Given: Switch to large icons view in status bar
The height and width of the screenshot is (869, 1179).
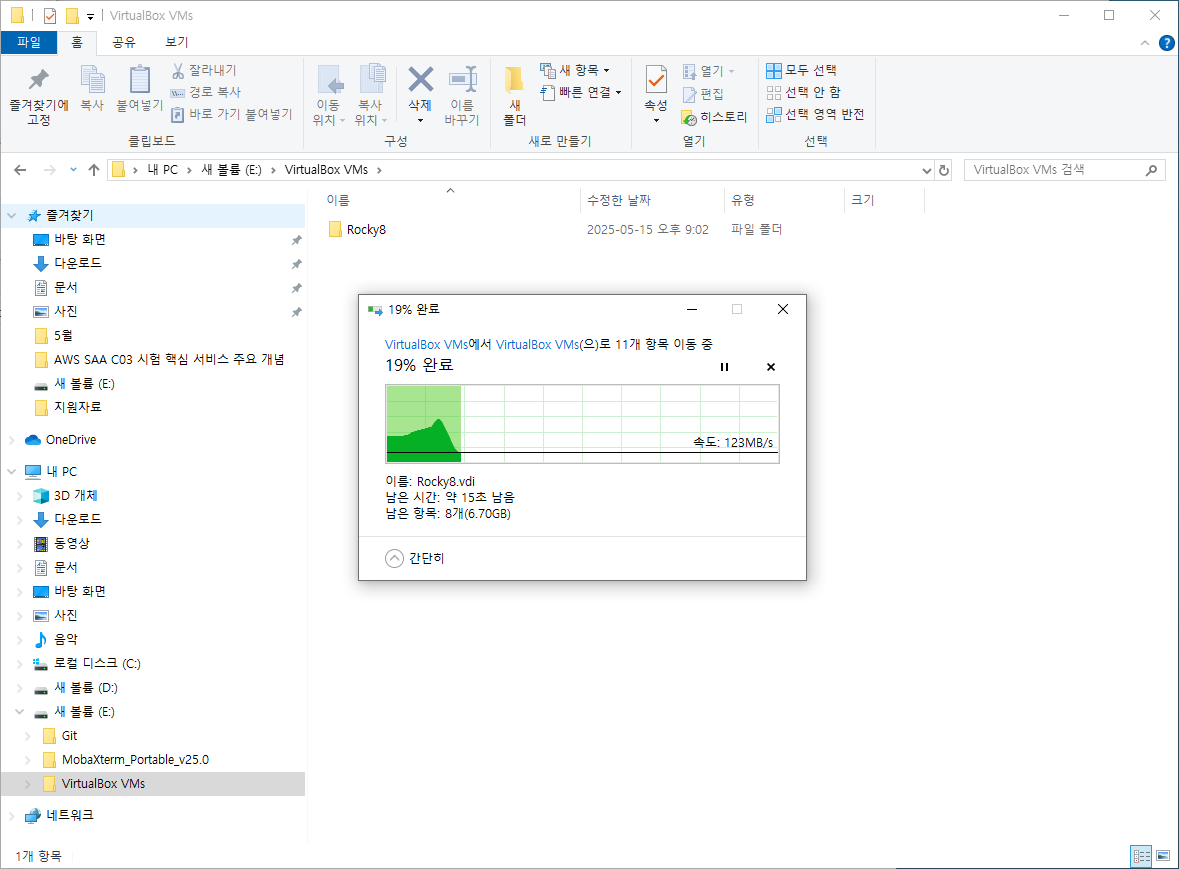Looking at the screenshot, I should pos(1162,855).
